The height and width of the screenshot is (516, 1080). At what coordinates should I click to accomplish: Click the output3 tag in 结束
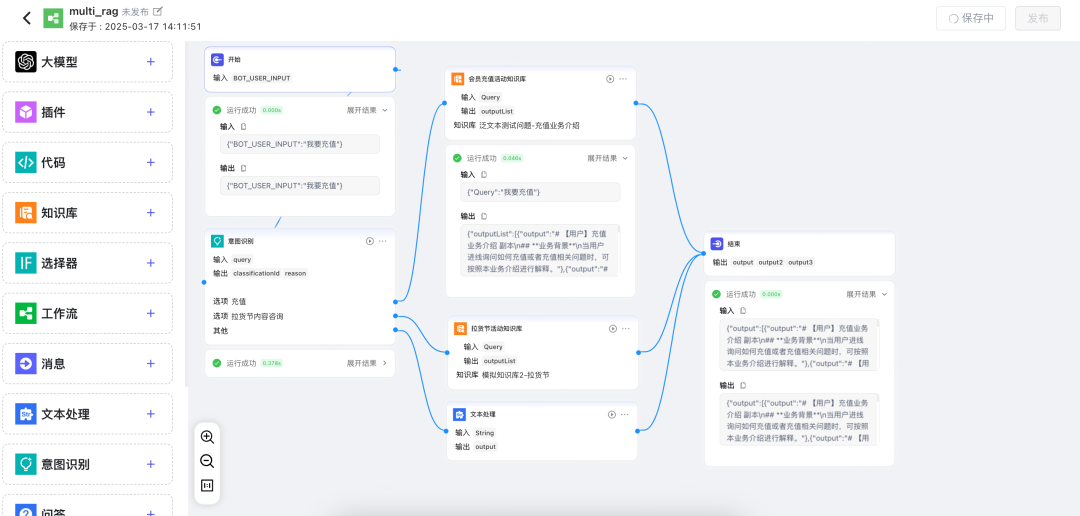click(800, 262)
